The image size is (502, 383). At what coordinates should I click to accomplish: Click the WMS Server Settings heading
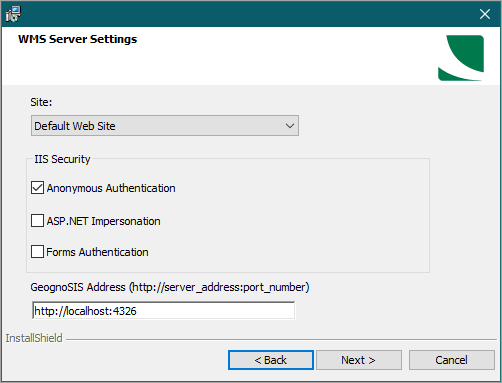77,39
